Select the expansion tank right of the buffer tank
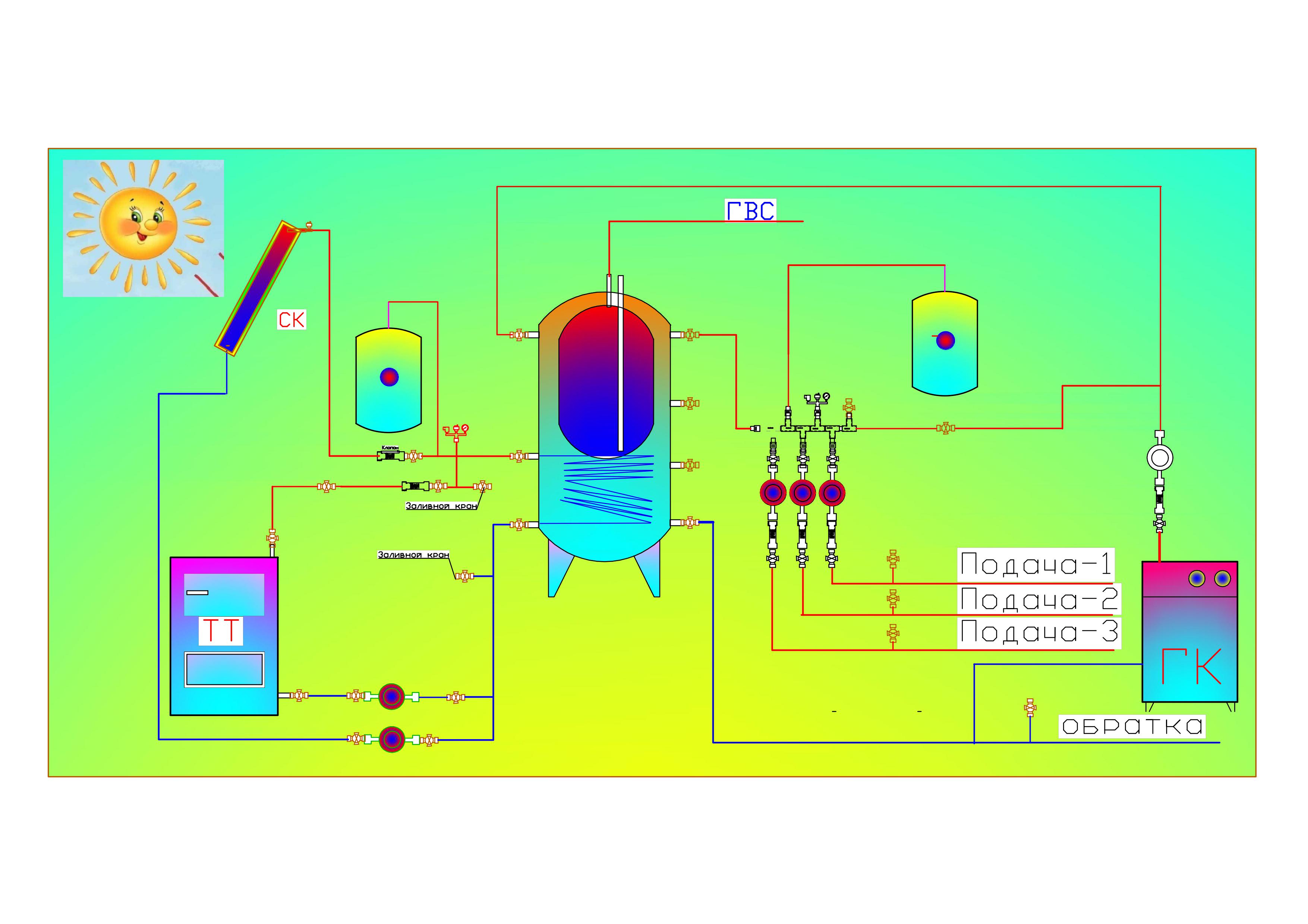Screen dimensions: 1308x924 click(x=945, y=343)
